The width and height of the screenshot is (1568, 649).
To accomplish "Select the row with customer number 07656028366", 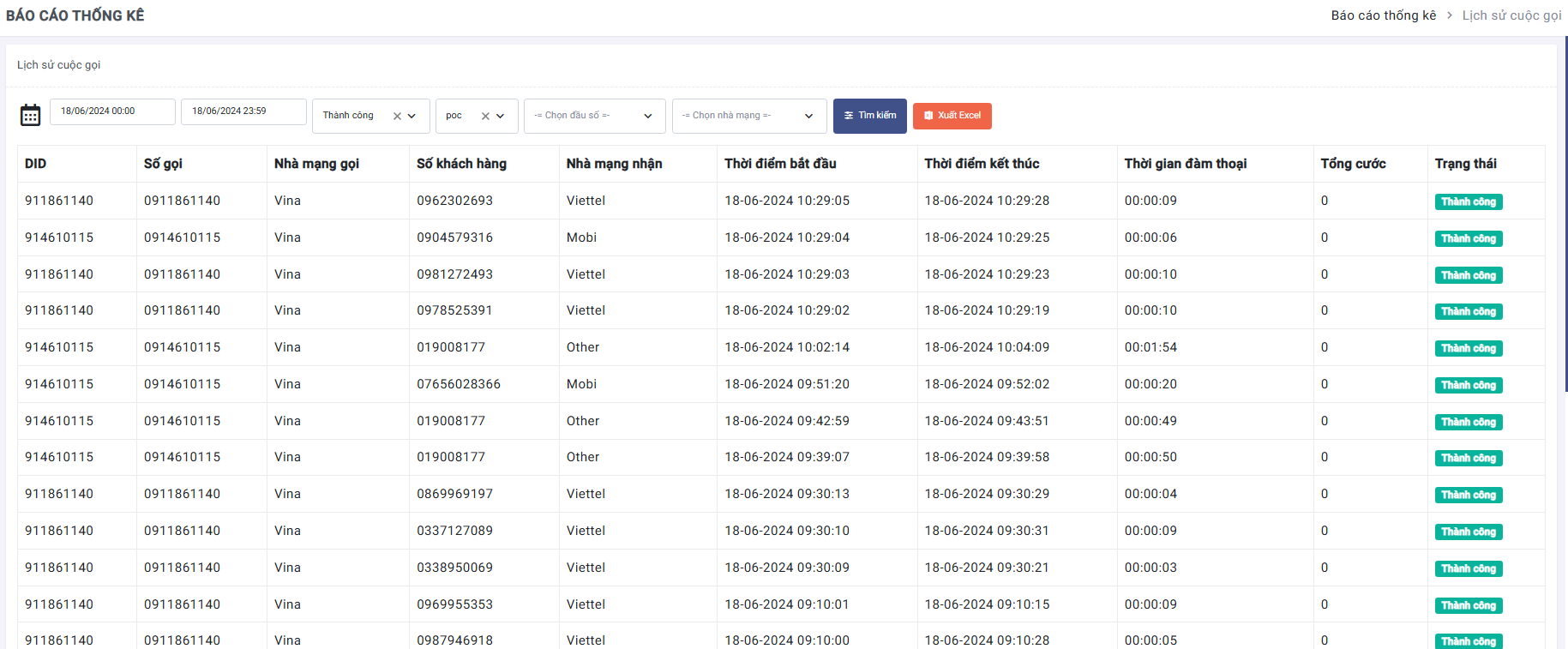I will point(459,384).
